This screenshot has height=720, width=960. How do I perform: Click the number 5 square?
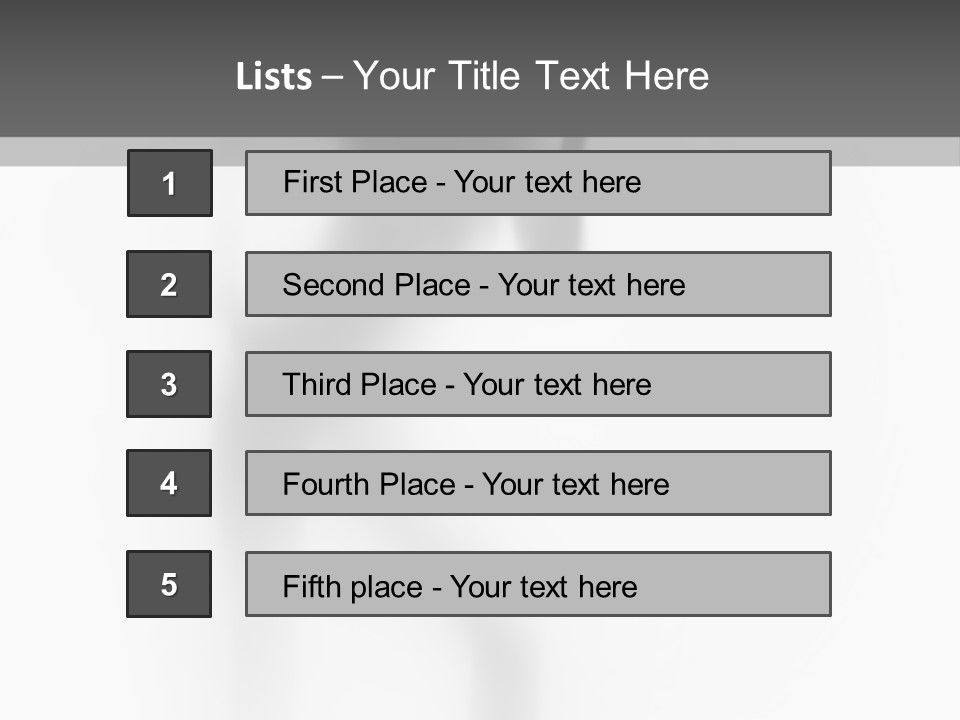169,584
